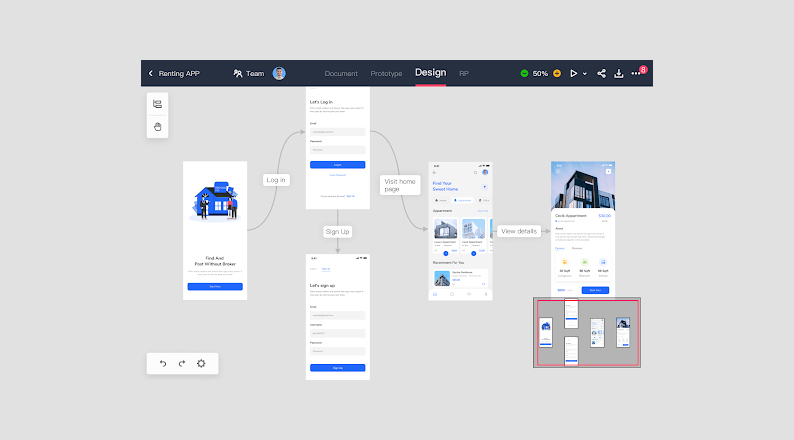Zoom in with the orange plus button
Image resolution: width=794 pixels, height=440 pixels.
tap(557, 73)
